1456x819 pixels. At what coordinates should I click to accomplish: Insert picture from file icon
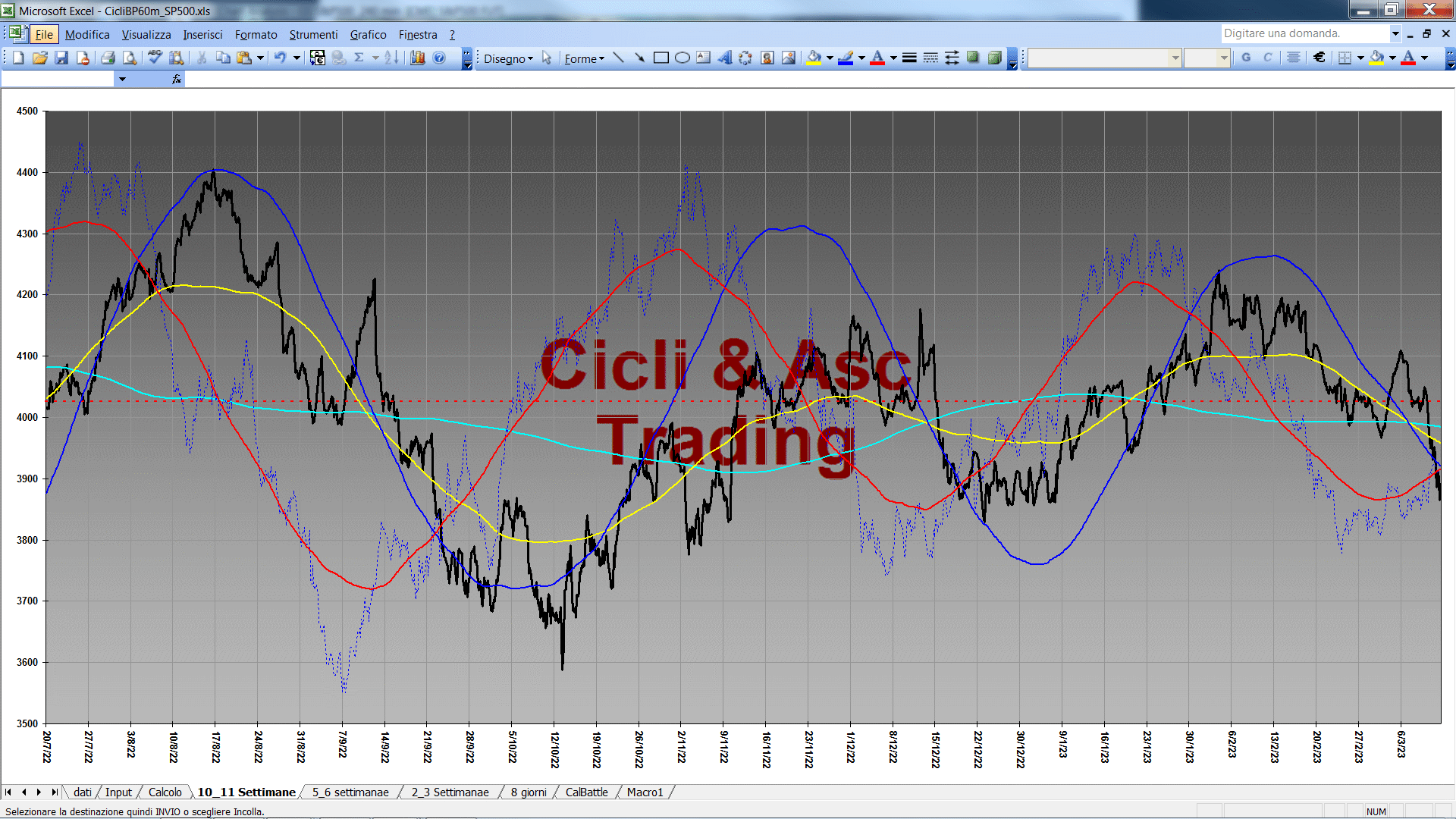tap(789, 58)
